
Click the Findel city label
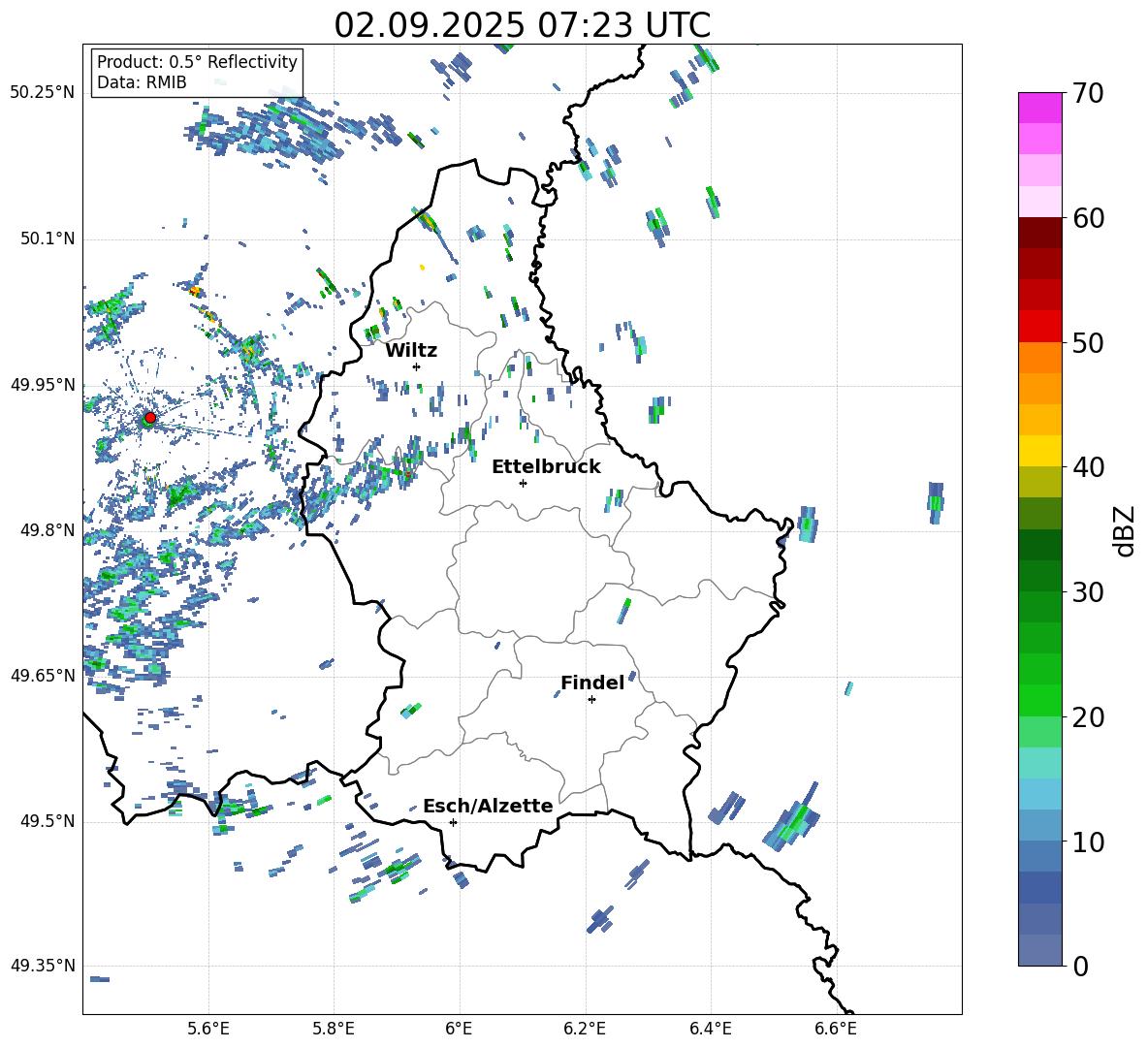point(592,683)
